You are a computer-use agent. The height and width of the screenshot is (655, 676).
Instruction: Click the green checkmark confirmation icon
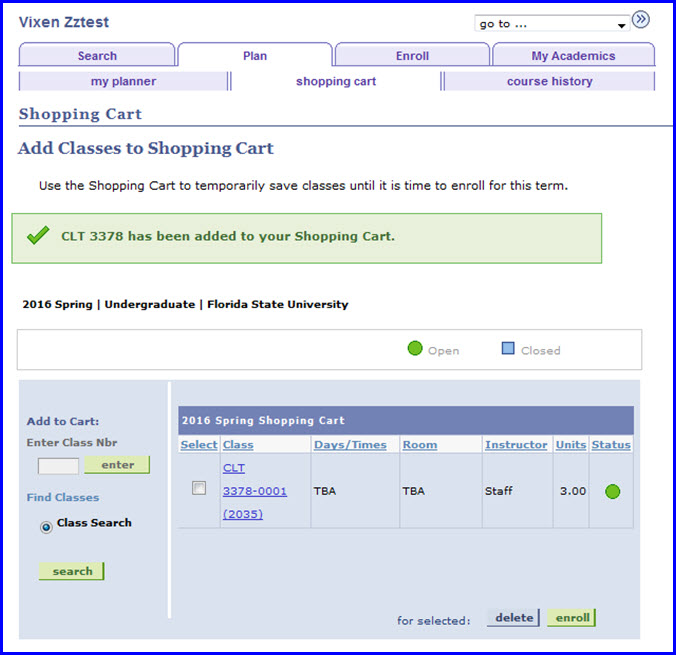38,235
